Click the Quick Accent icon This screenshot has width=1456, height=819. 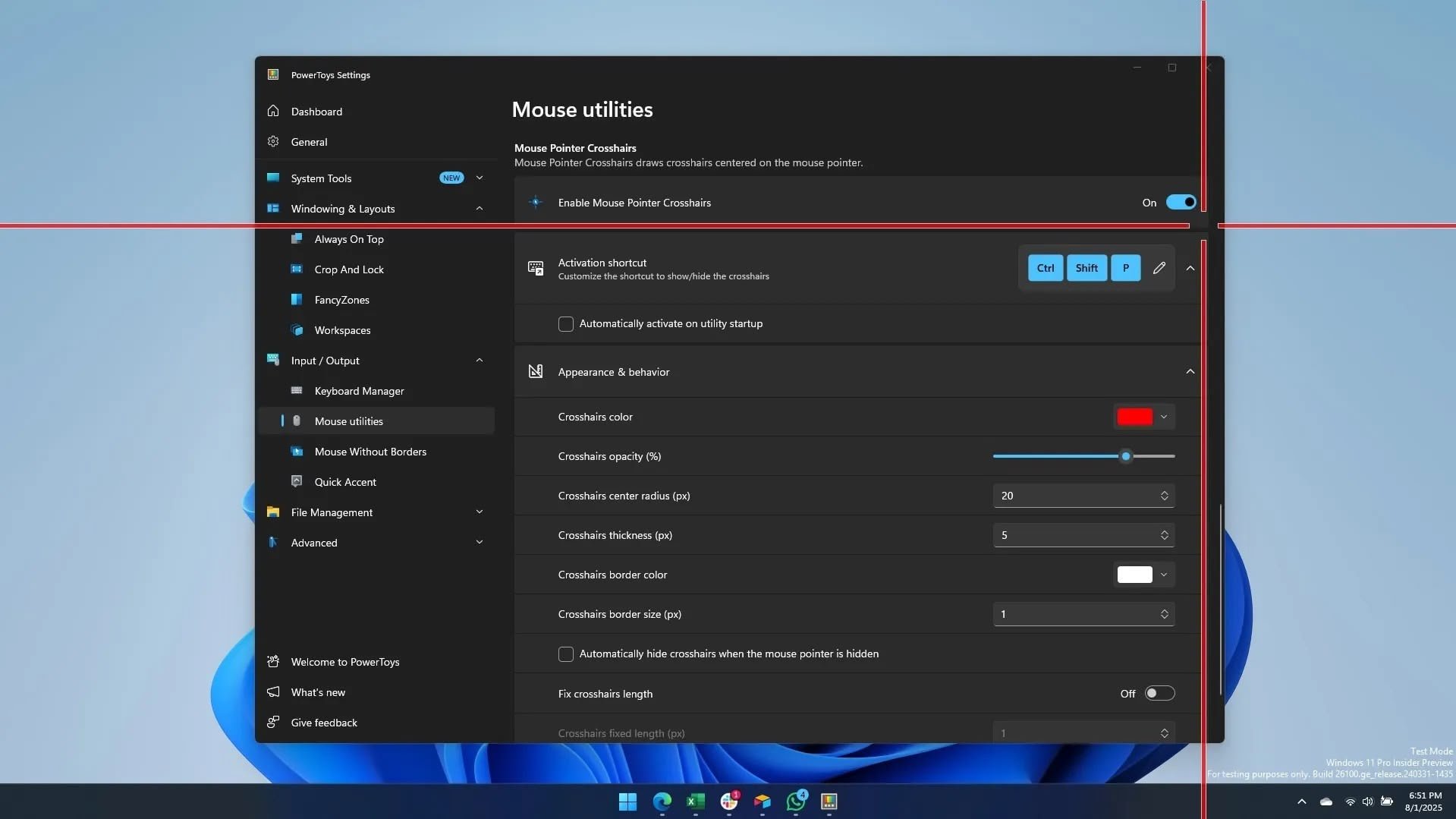click(x=297, y=482)
